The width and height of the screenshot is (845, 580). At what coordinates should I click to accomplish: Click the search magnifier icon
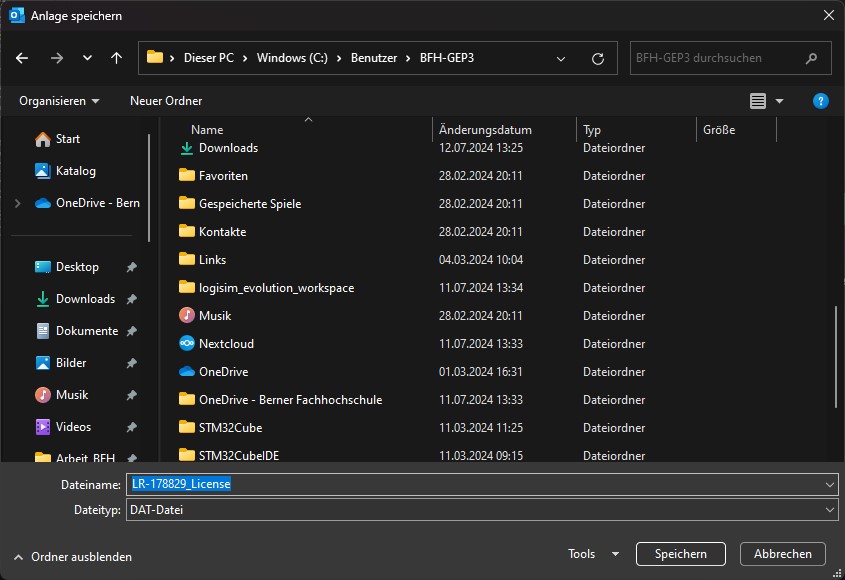[x=811, y=58]
